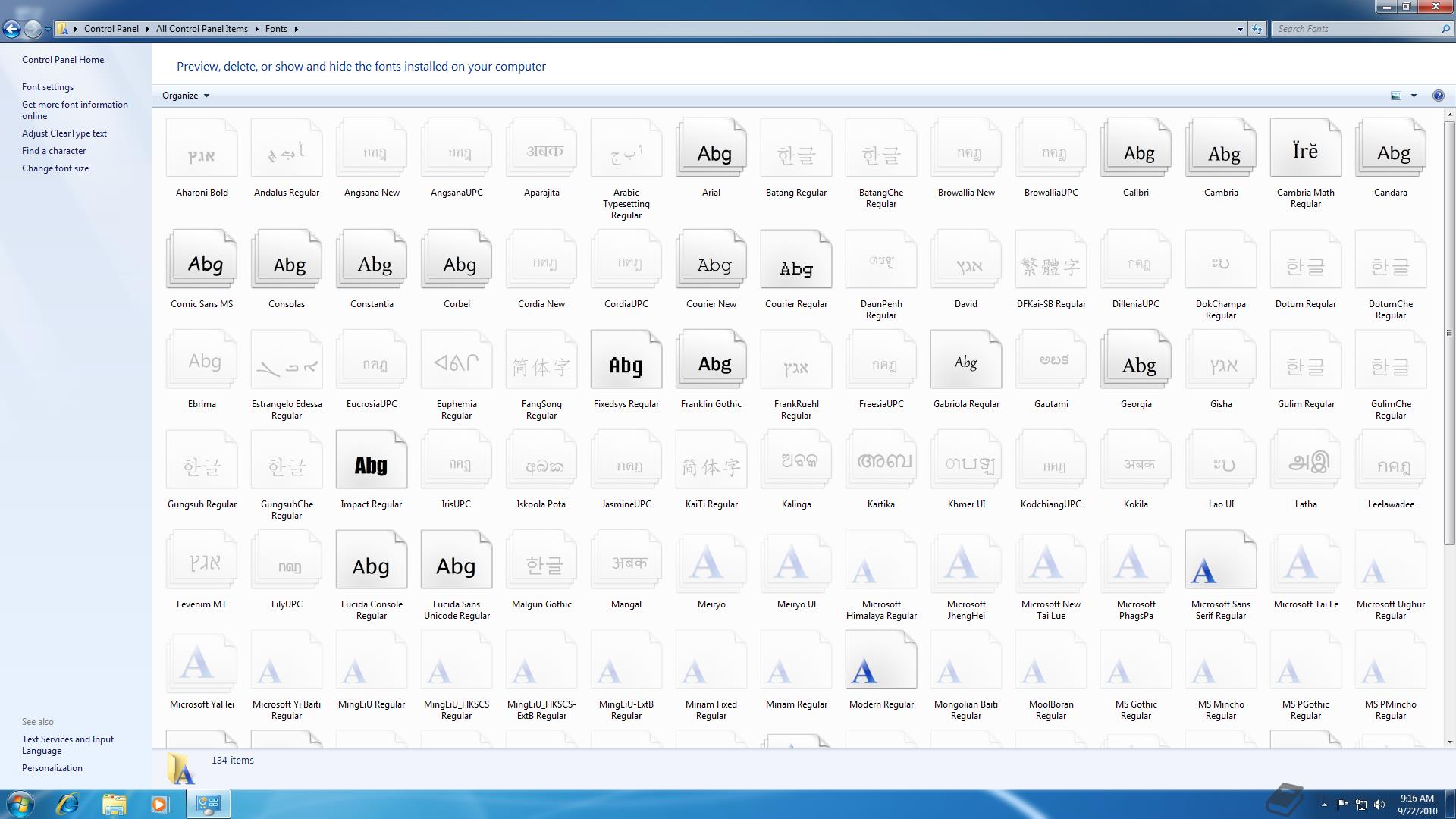
Task: Click the Search Fonts input field
Action: [1362, 29]
